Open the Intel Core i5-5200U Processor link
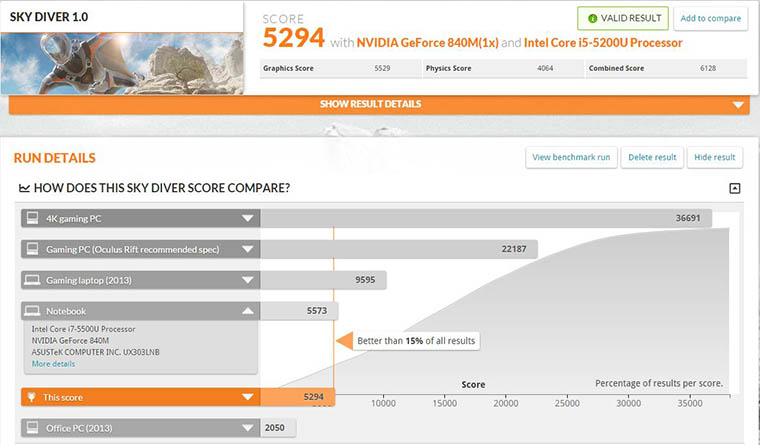 click(603, 43)
